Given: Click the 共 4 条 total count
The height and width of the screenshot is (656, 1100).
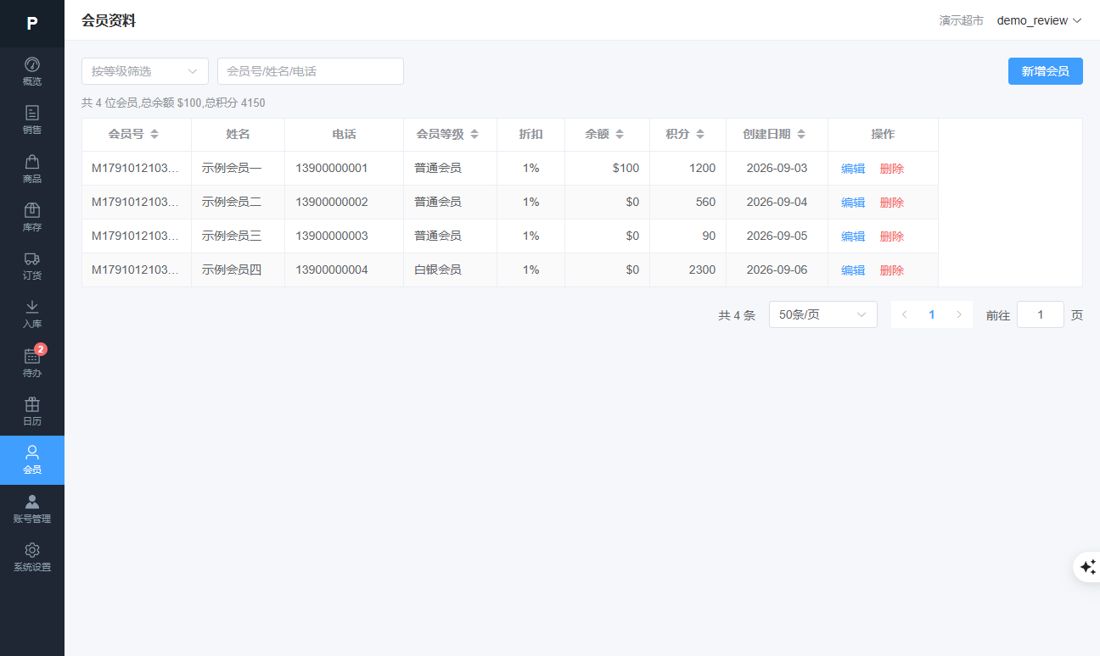Looking at the screenshot, I should 737,316.
